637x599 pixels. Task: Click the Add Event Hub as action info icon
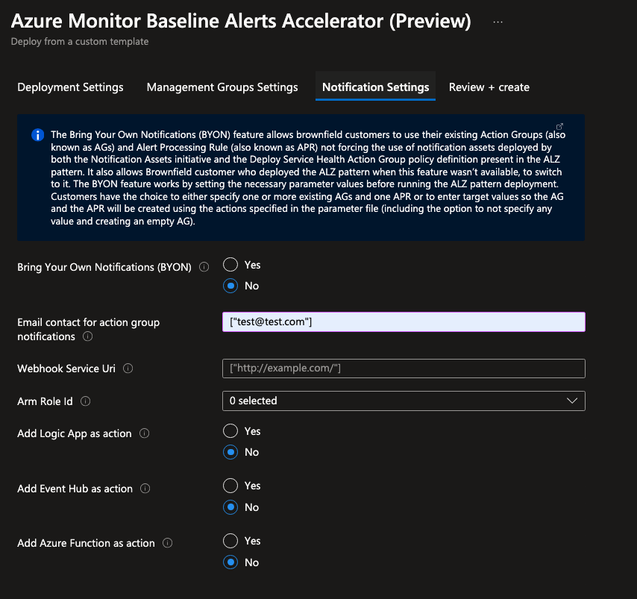pyautogui.click(x=145, y=488)
